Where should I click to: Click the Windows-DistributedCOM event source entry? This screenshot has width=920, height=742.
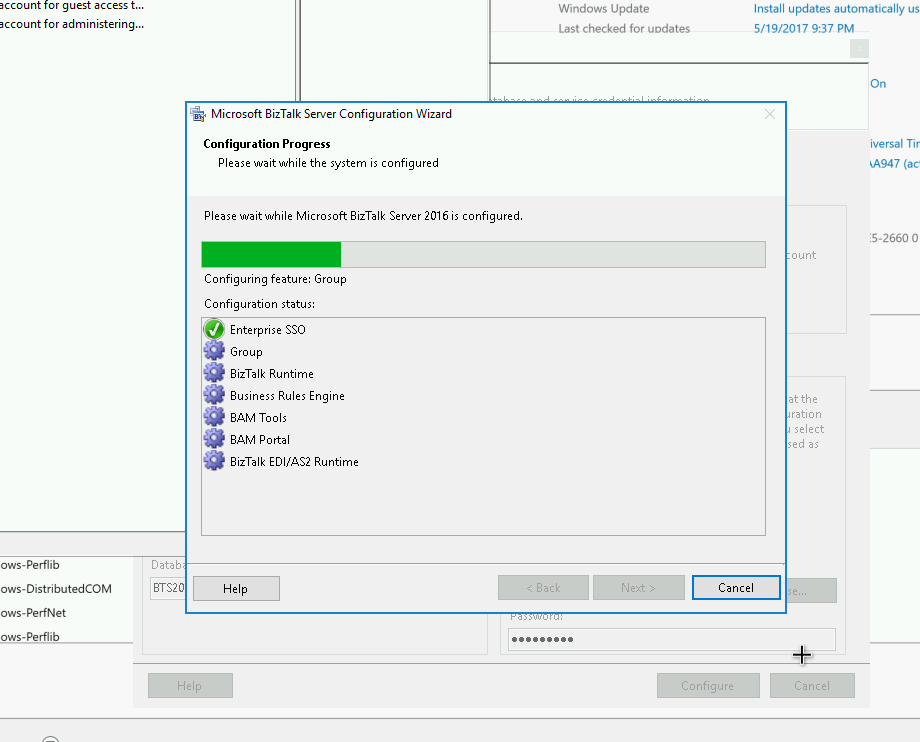56,589
